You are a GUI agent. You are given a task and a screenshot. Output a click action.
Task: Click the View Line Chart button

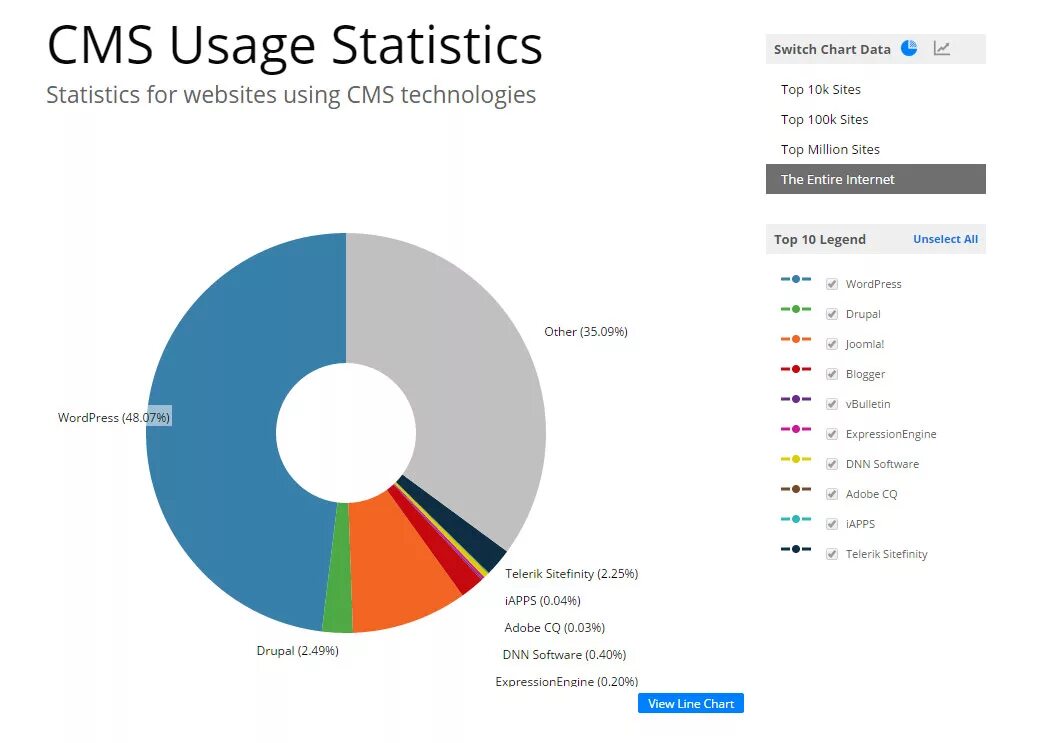(x=690, y=703)
